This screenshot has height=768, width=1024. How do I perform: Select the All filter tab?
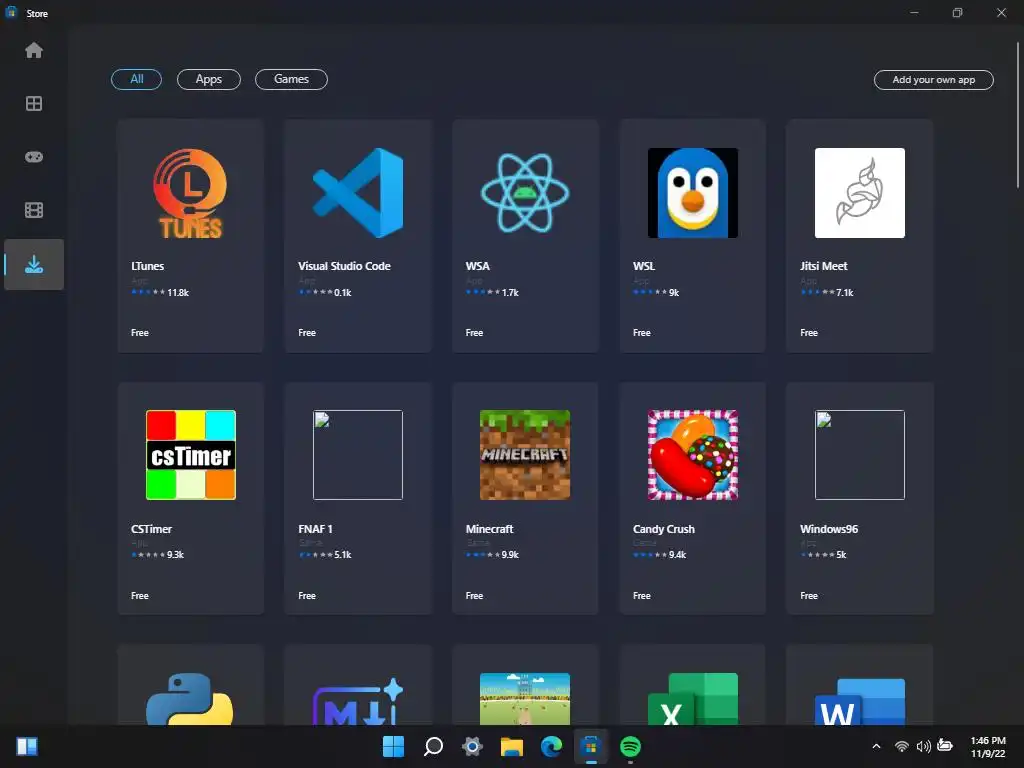pos(136,79)
